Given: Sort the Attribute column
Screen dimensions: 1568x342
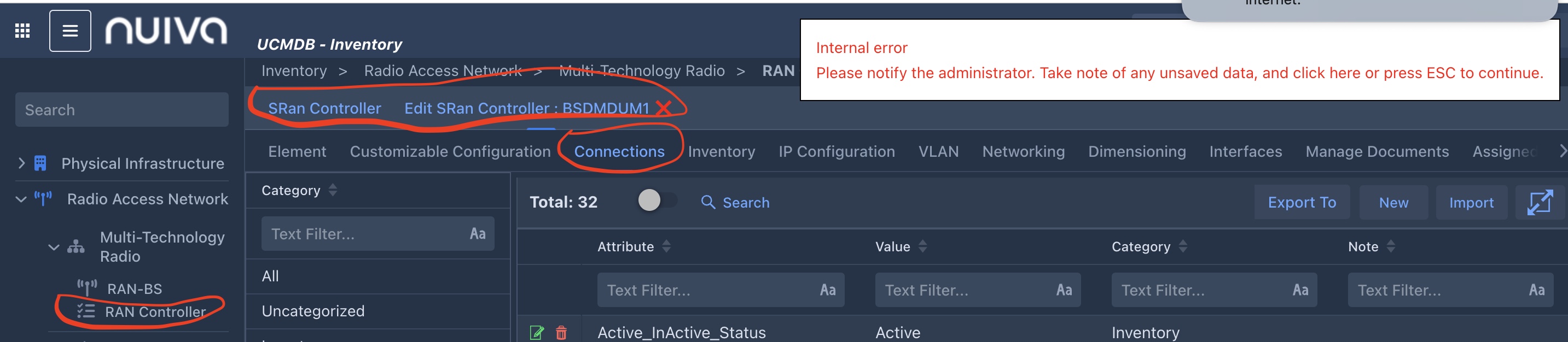Looking at the screenshot, I should coord(666,246).
